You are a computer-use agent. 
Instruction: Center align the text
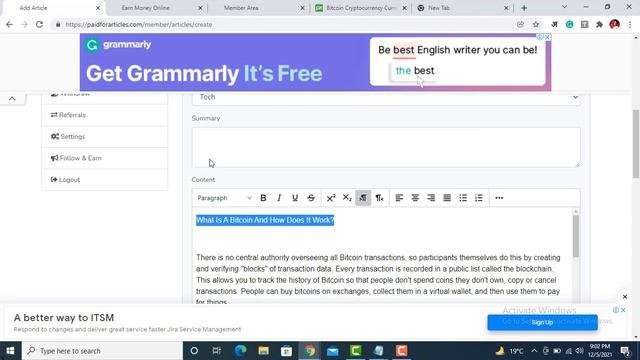pos(415,198)
